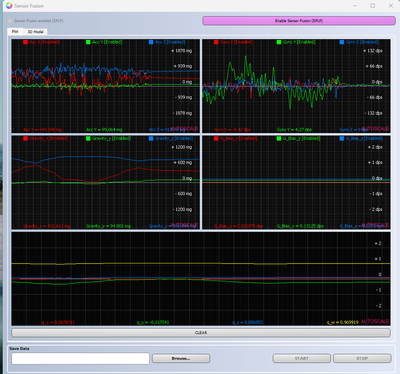This screenshot has height=374, width=400.
Task: Toggle the blue G_Bias_z legend swatch
Action: click(x=342, y=138)
